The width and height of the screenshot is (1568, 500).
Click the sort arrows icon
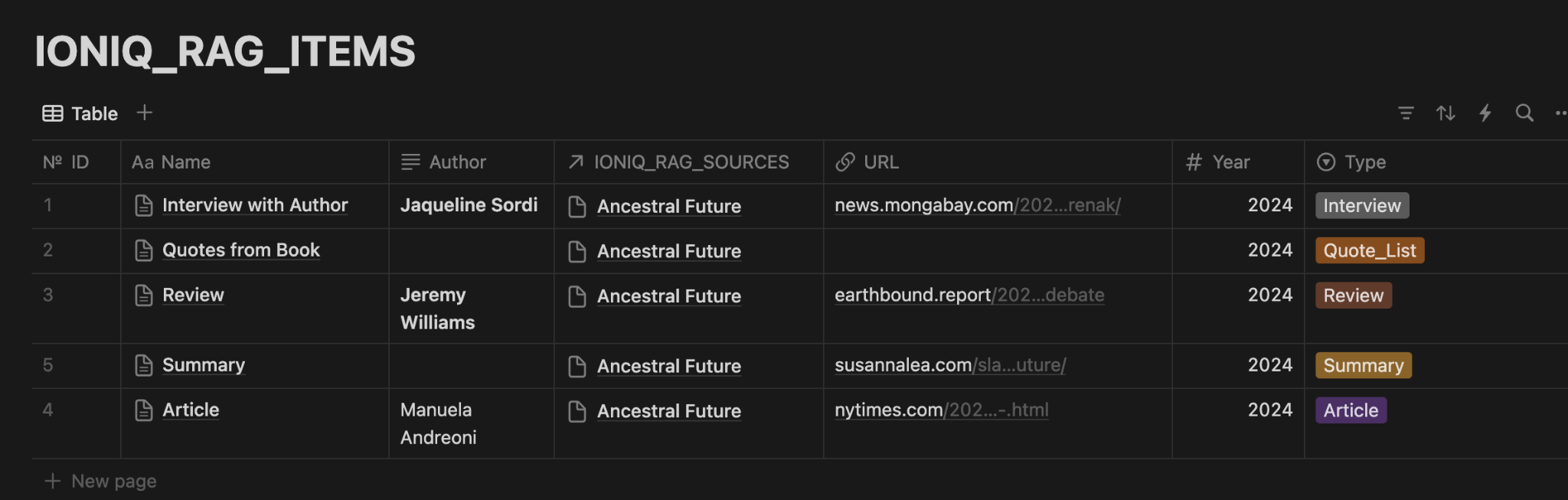coord(1445,113)
